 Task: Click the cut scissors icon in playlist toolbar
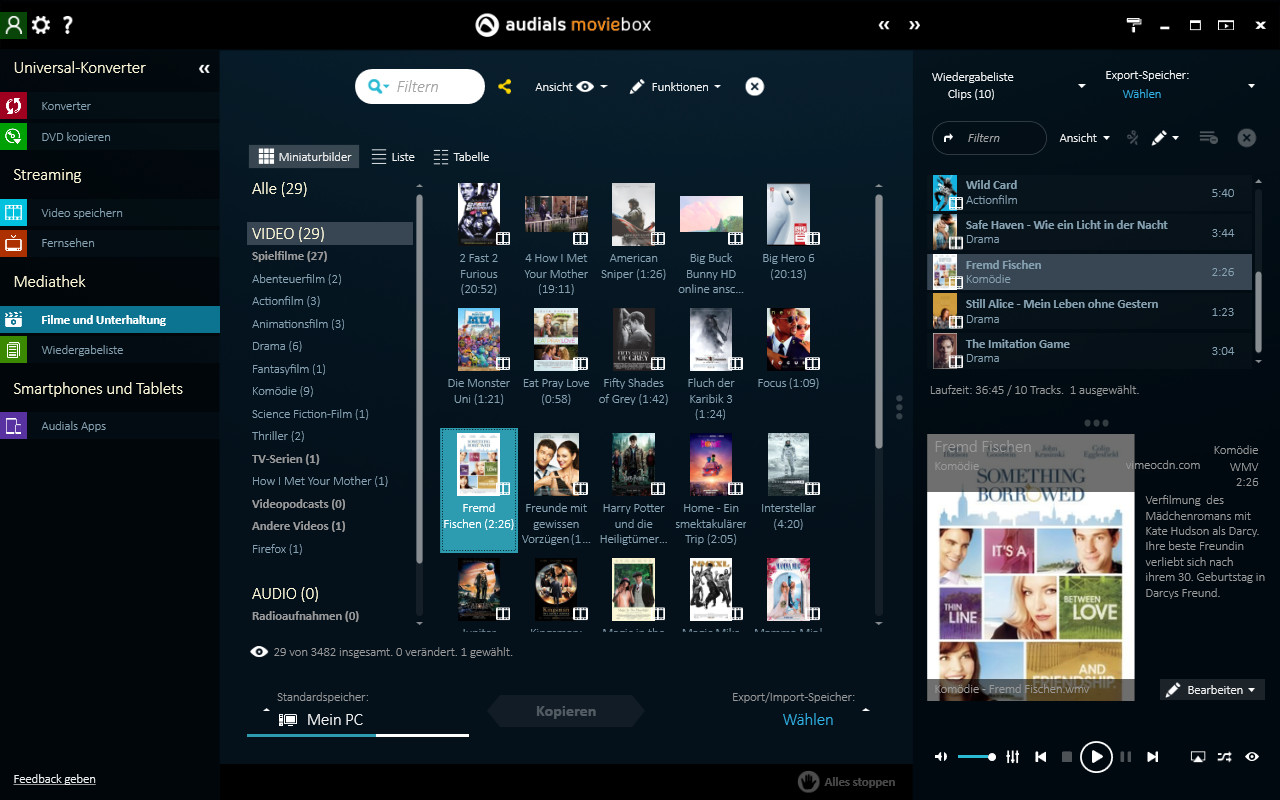[x=1133, y=138]
